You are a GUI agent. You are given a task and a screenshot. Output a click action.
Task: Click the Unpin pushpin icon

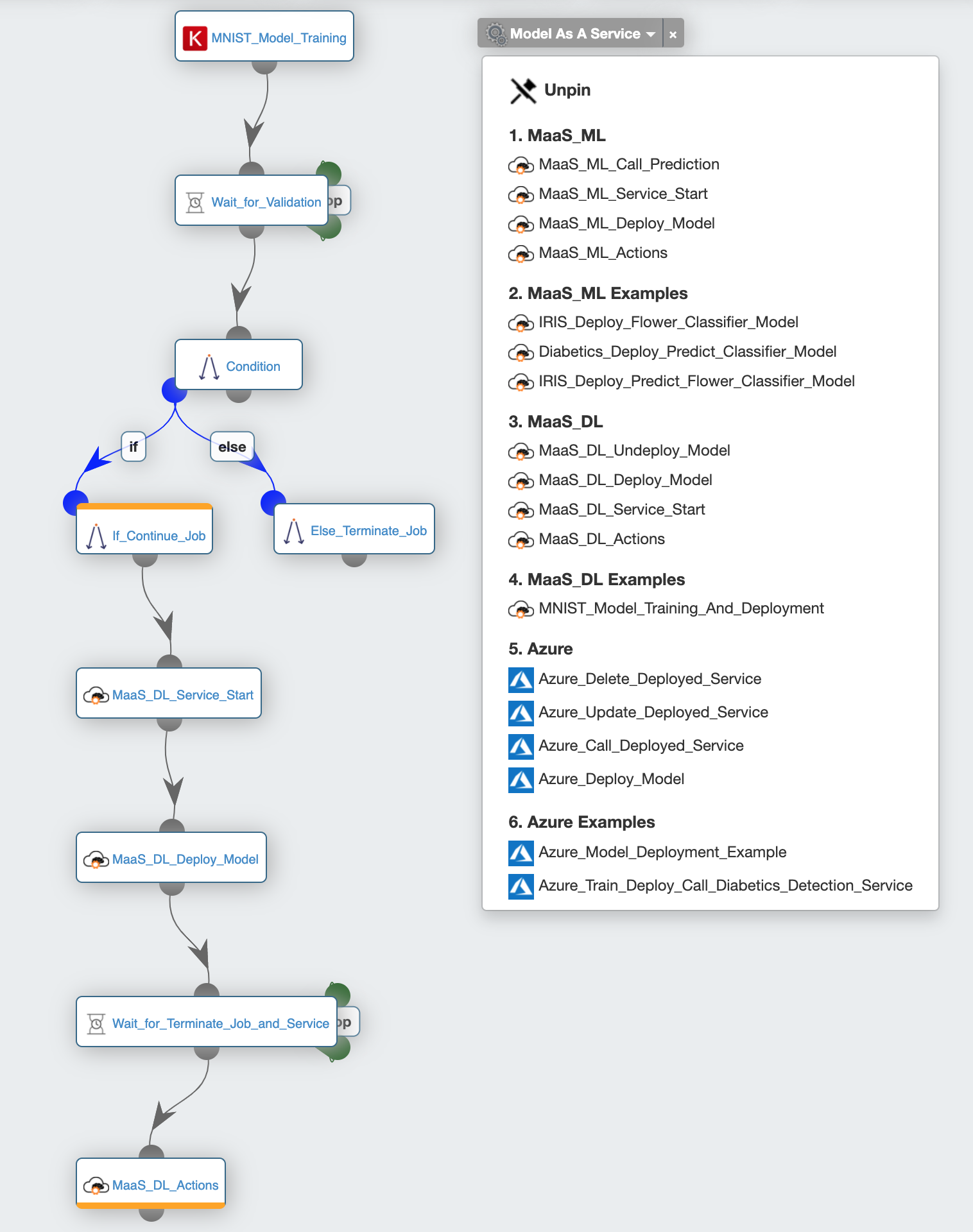coord(523,90)
